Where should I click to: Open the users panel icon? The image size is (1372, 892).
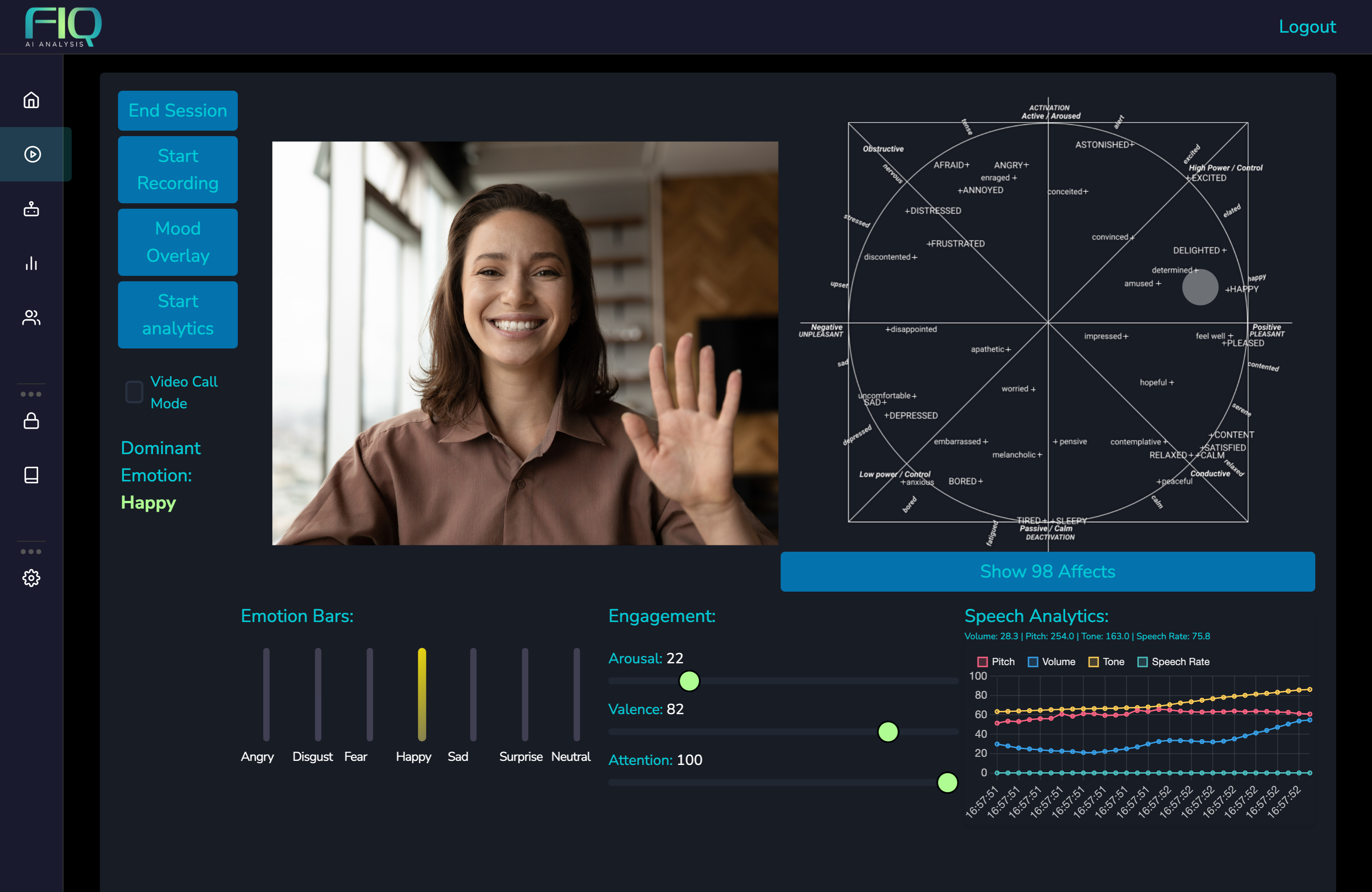32,317
